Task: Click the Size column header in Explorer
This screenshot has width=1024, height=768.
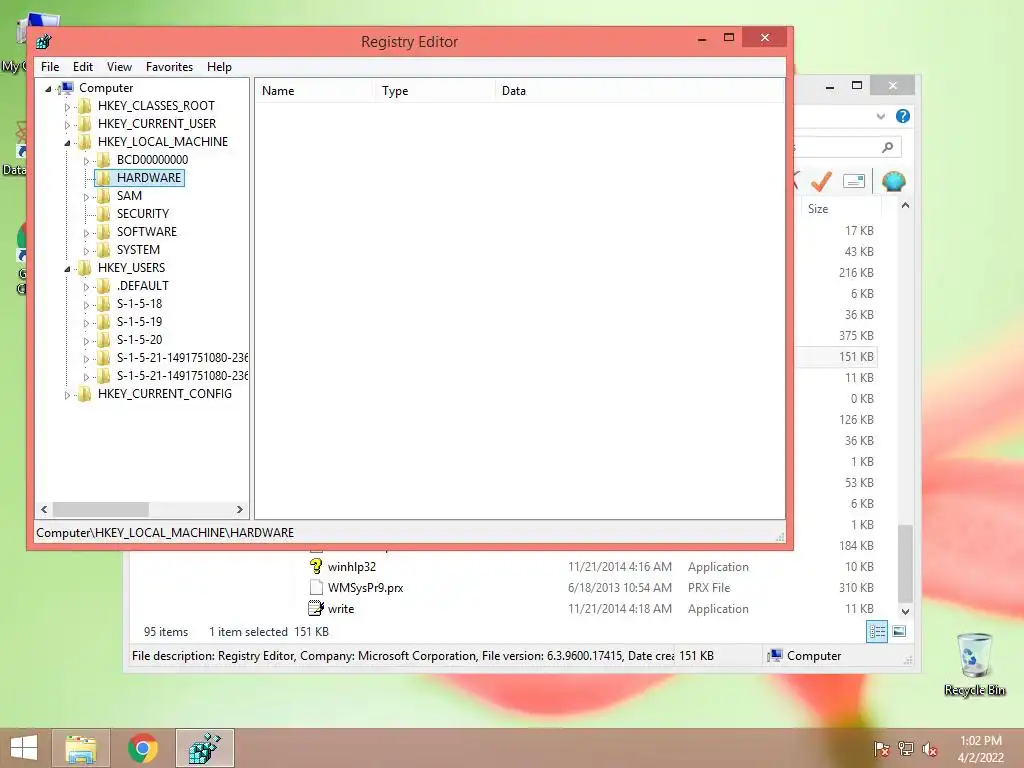Action: [x=841, y=209]
